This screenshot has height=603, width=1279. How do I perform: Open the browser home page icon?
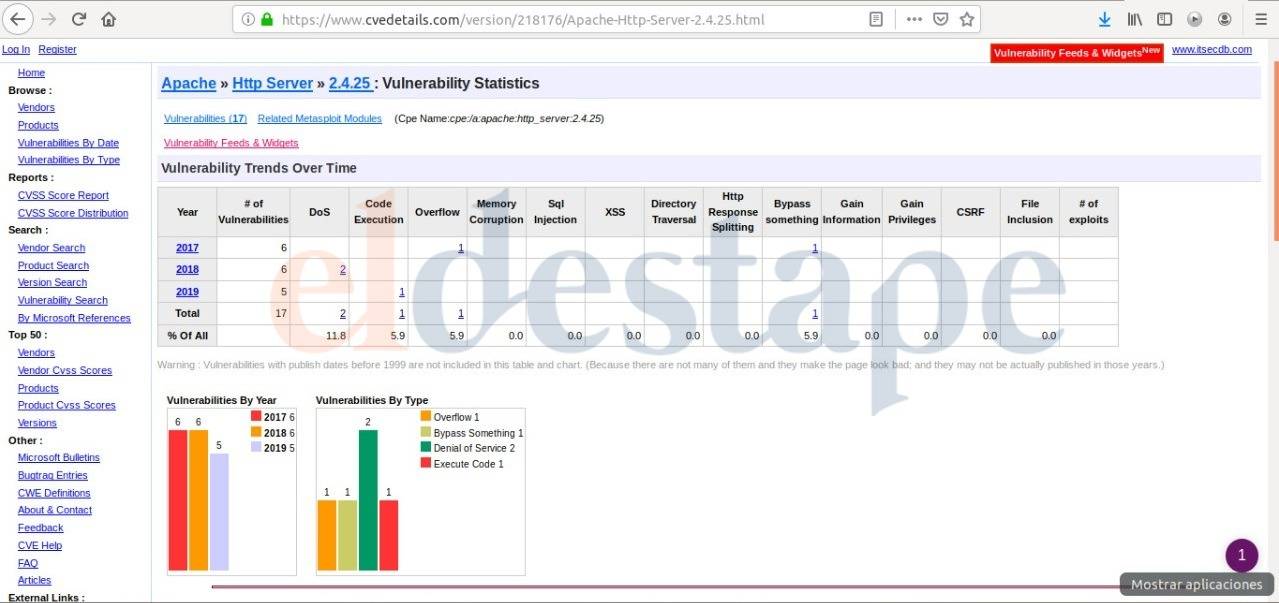tap(109, 19)
